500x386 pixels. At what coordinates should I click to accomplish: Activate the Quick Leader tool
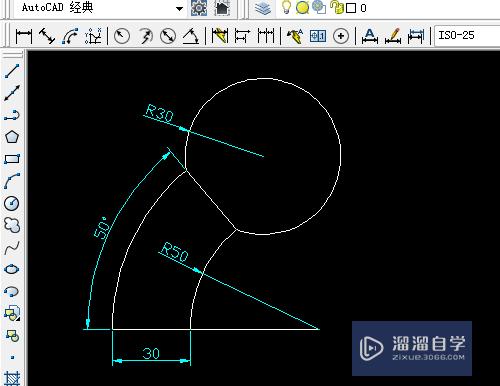[295, 36]
